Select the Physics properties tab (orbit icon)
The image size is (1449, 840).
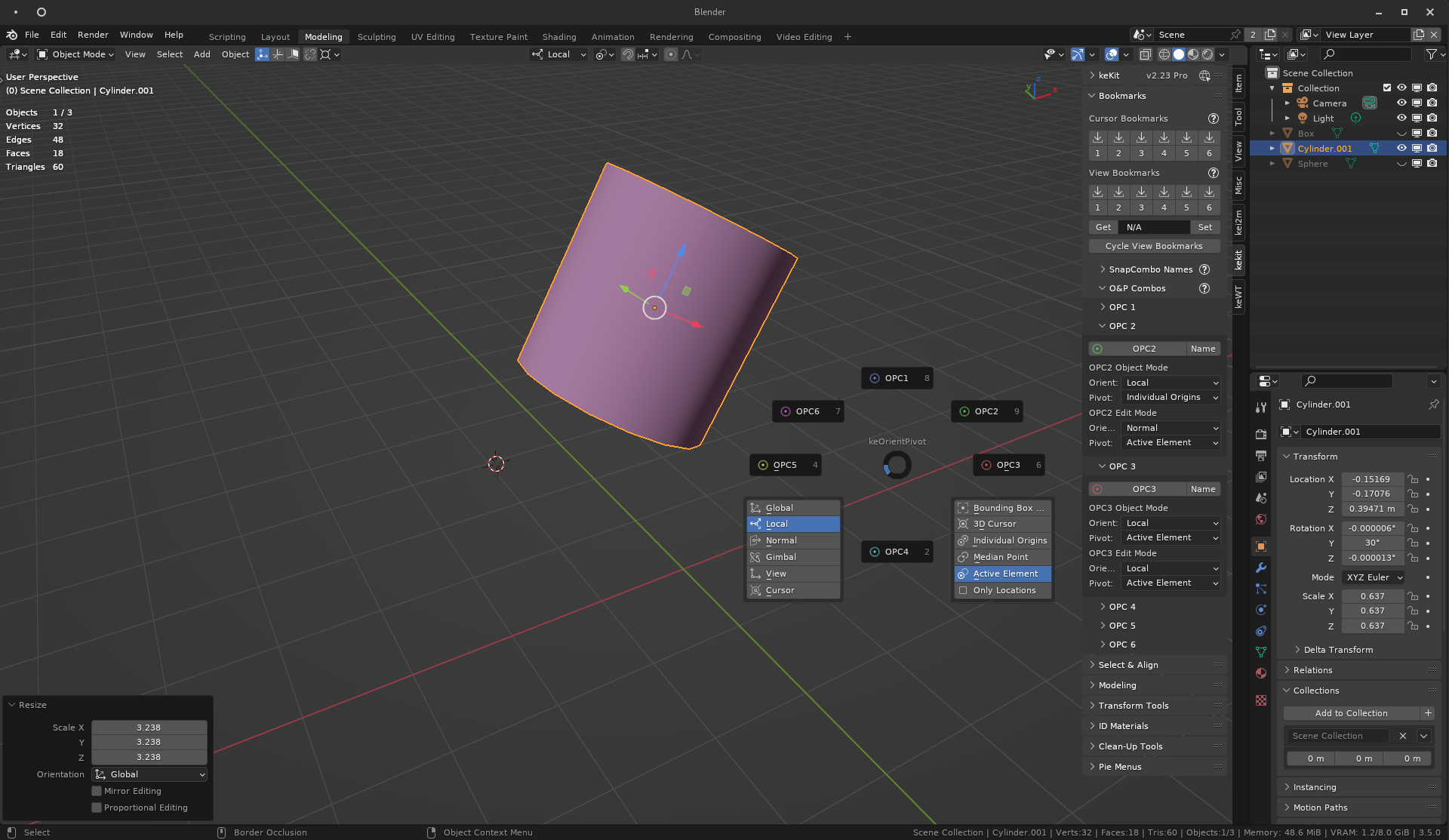point(1260,611)
